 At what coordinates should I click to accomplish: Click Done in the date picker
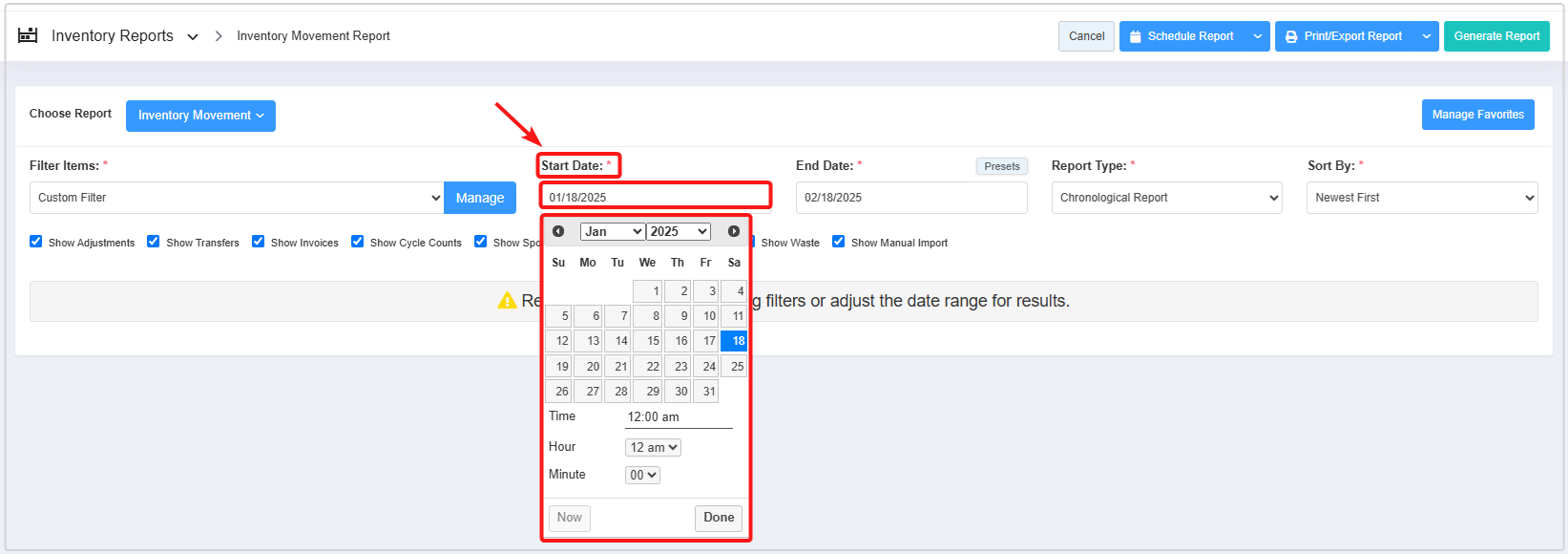coord(719,518)
